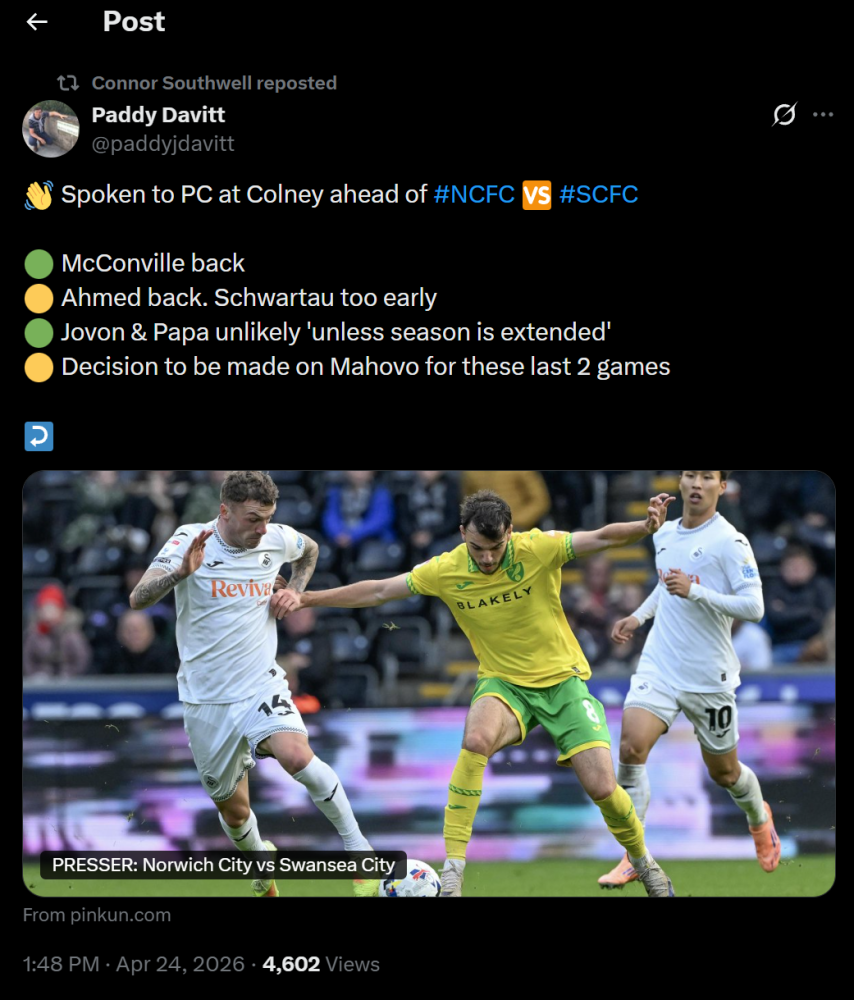The image size is (854, 1000).
Task: Open Connor Southwell reposted link
Action: (x=214, y=83)
